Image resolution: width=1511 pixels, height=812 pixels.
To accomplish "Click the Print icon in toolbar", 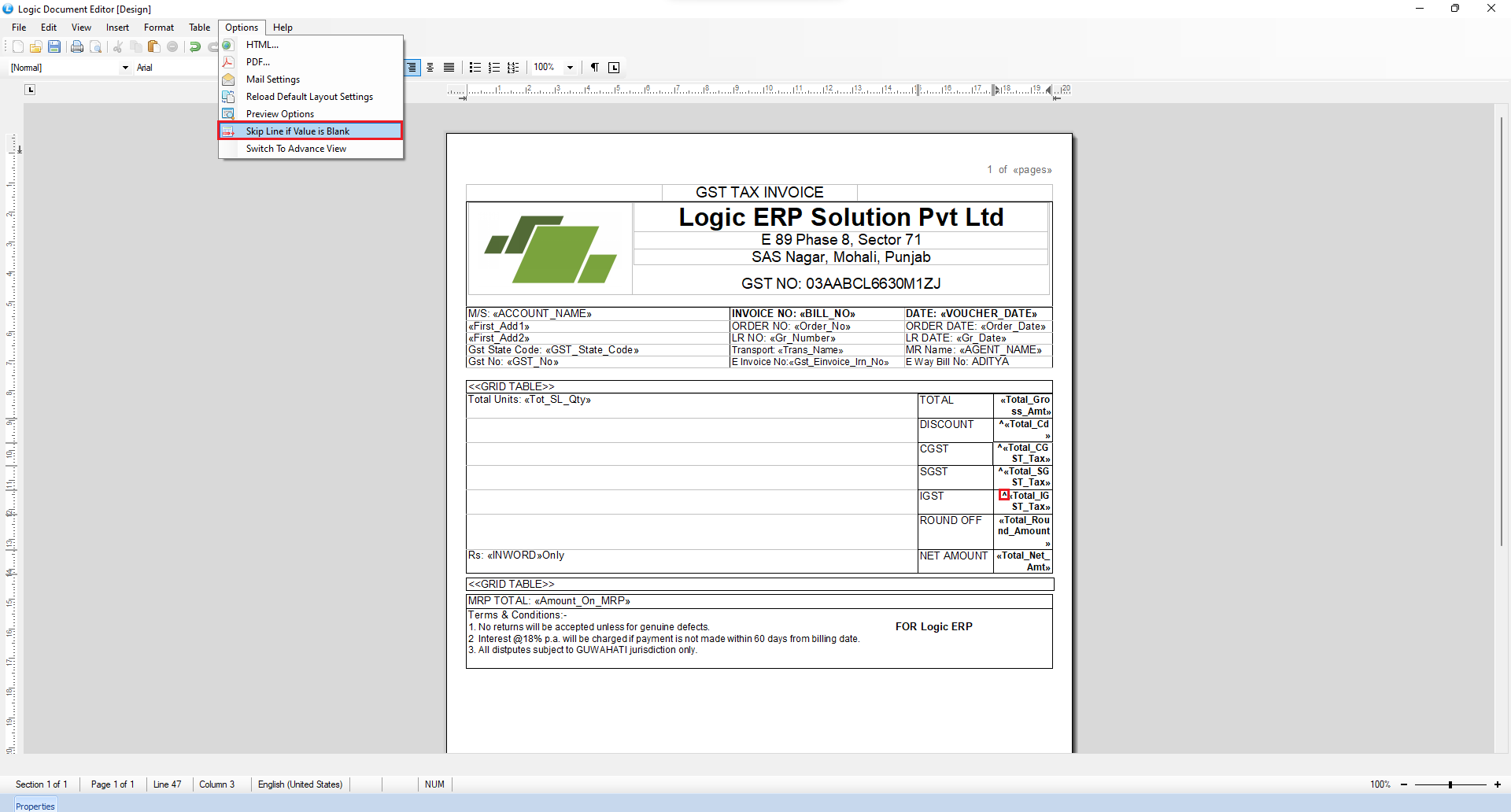I will tap(76, 47).
